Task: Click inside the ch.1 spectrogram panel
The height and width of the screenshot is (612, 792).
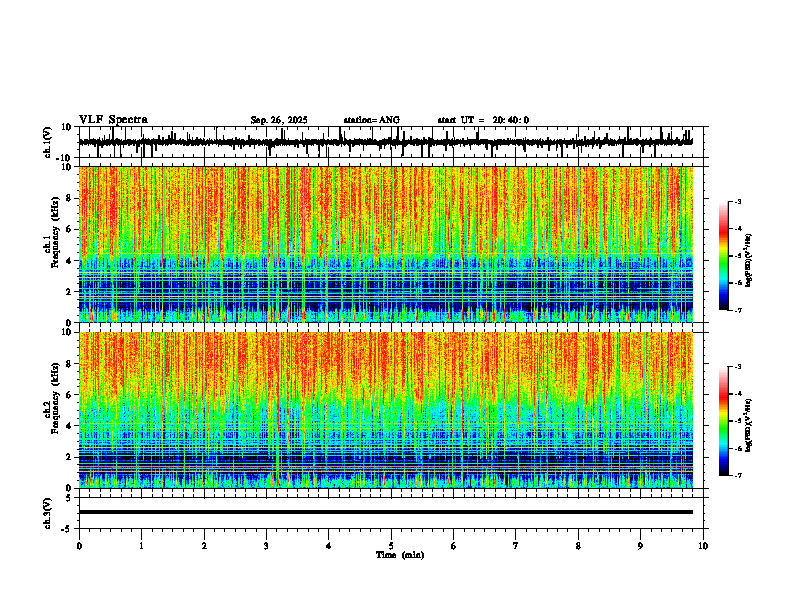Action: pos(386,244)
